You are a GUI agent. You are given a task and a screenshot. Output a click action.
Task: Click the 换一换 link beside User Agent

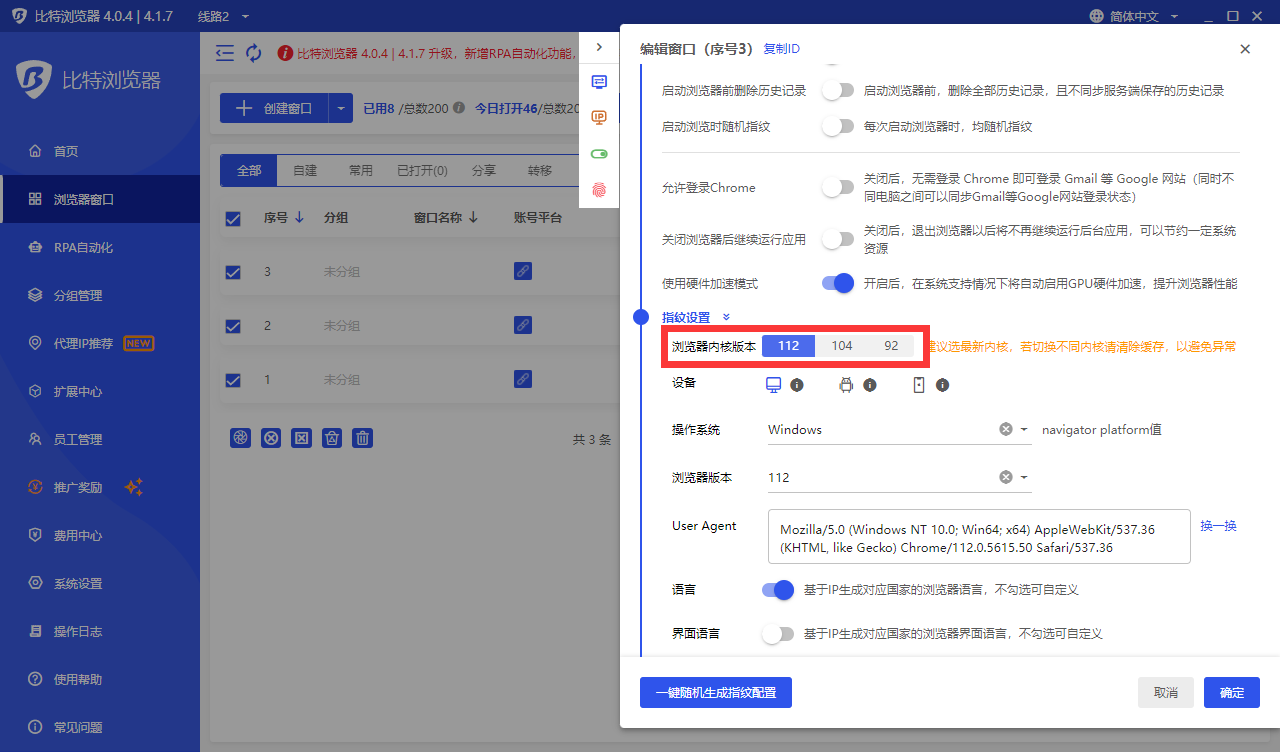pos(1218,525)
